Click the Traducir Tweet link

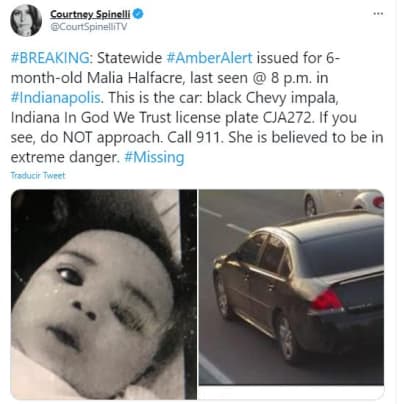point(38,175)
